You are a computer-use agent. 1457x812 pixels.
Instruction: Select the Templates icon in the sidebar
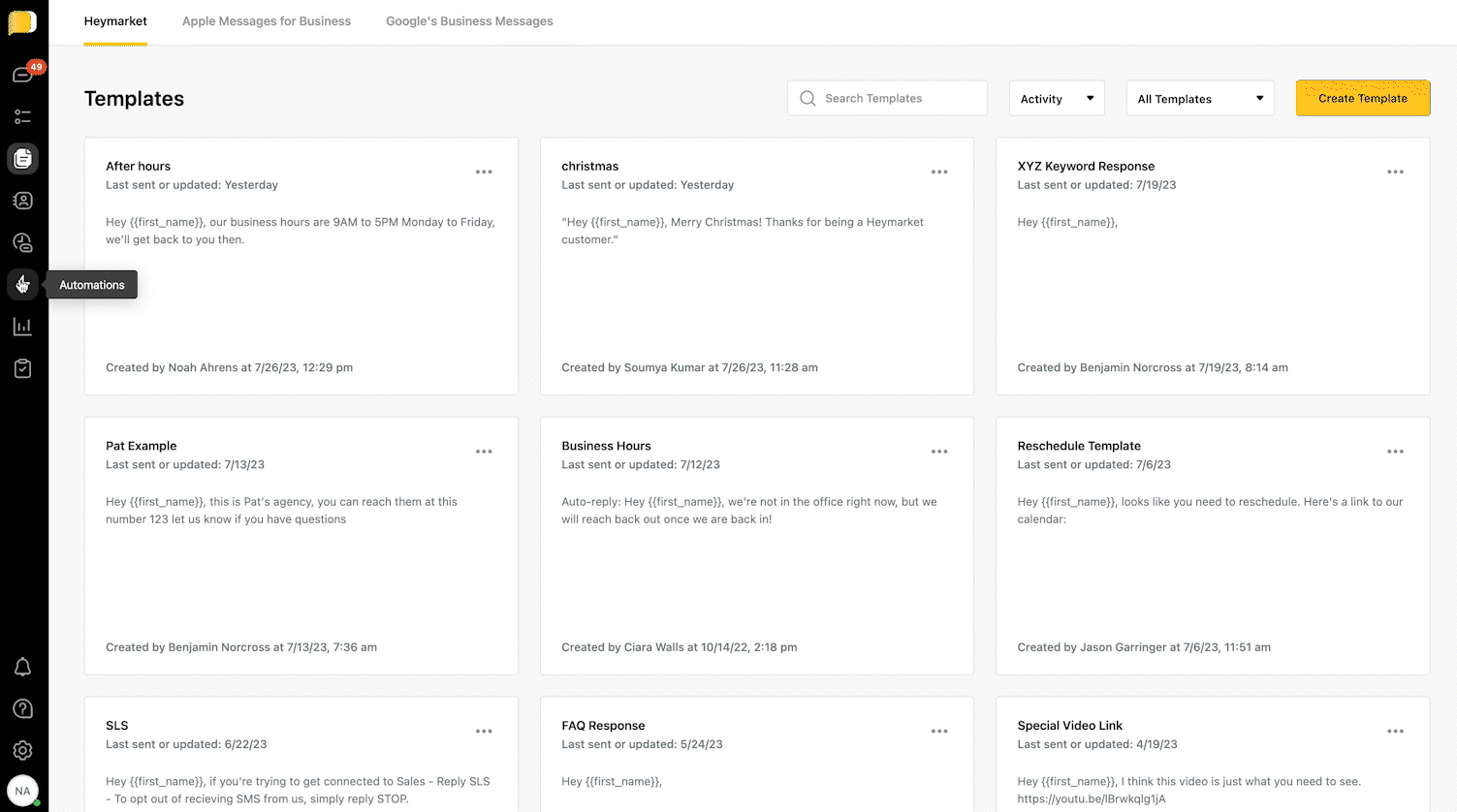(x=22, y=158)
